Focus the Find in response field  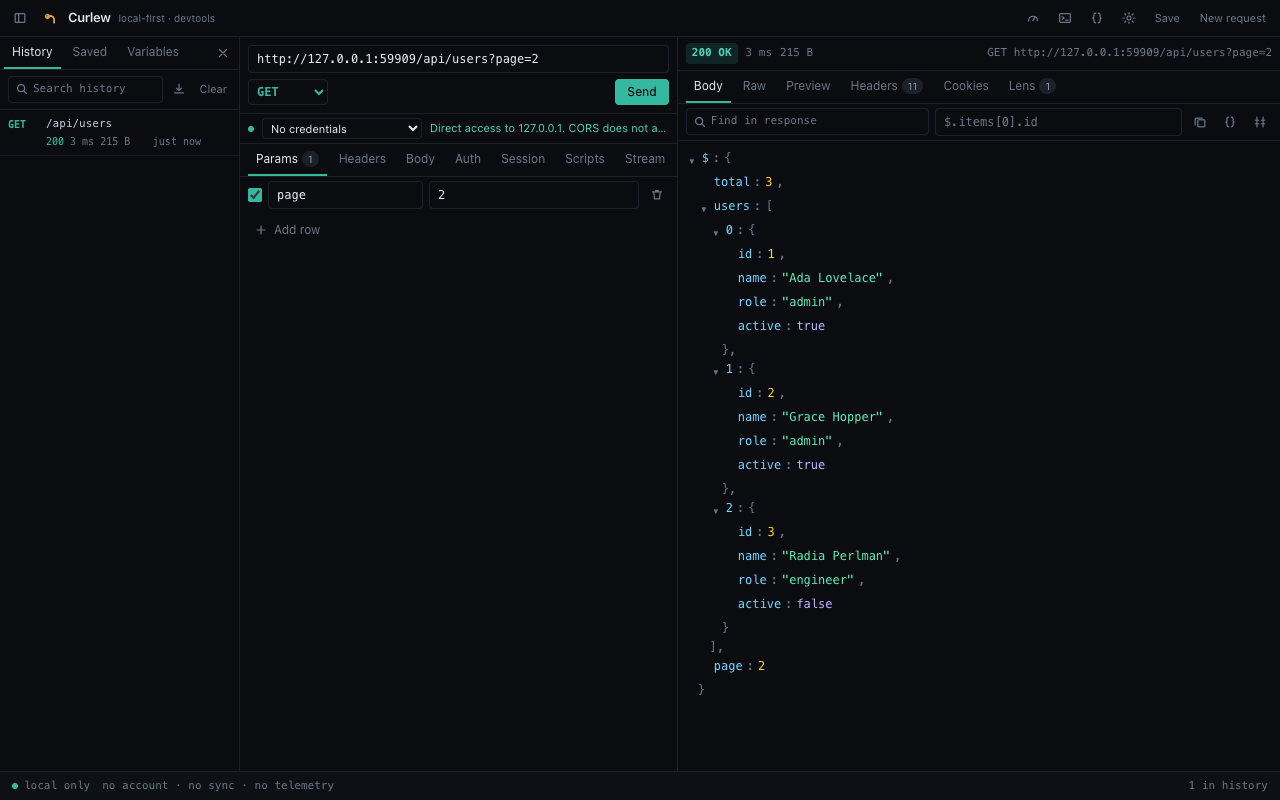(807, 122)
